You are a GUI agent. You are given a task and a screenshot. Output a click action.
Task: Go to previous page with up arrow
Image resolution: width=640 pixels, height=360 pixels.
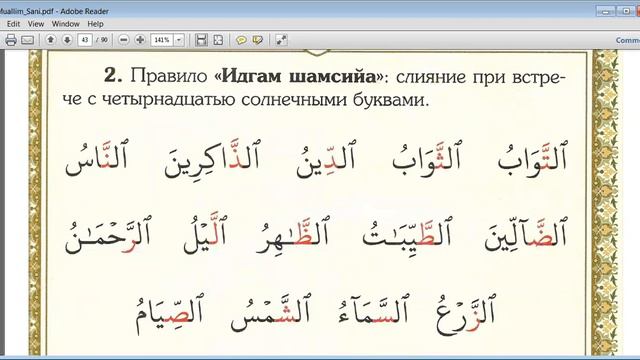click(x=51, y=40)
